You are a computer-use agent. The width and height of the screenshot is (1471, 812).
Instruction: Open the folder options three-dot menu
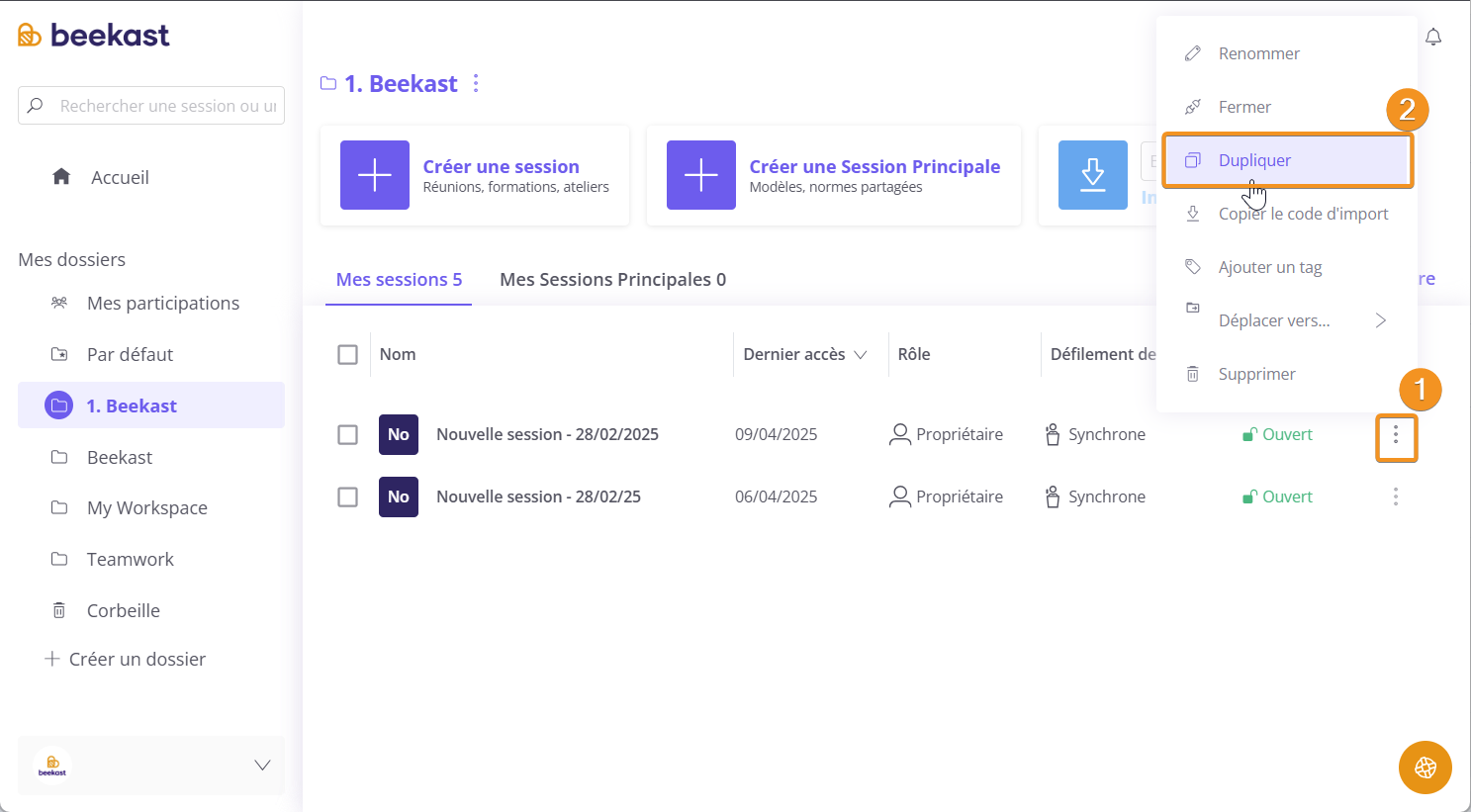476,83
